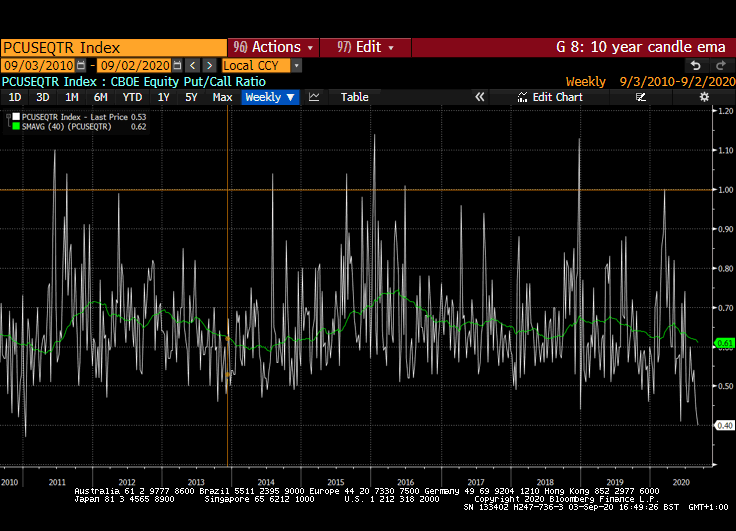Open the Weekly periodicity dropdown
The height and width of the screenshot is (531, 736).
click(270, 97)
